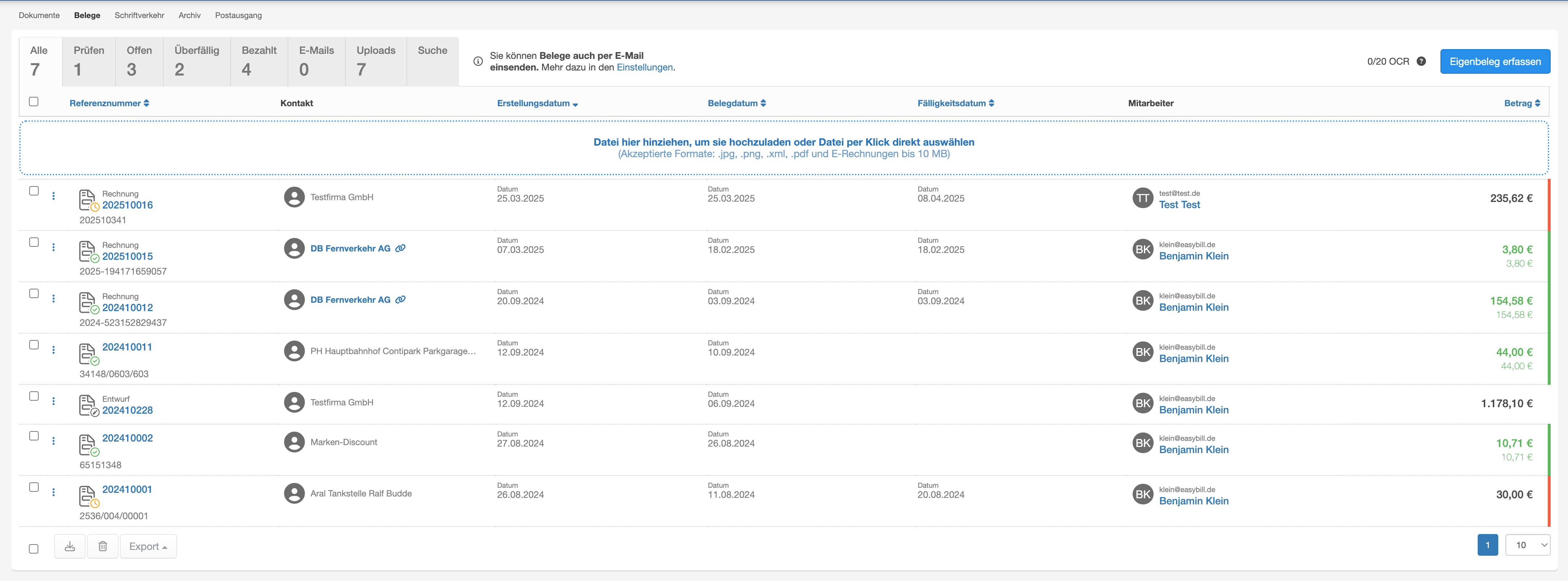
Task: Open three-dot menu for receipt 202410228
Action: tap(53, 401)
